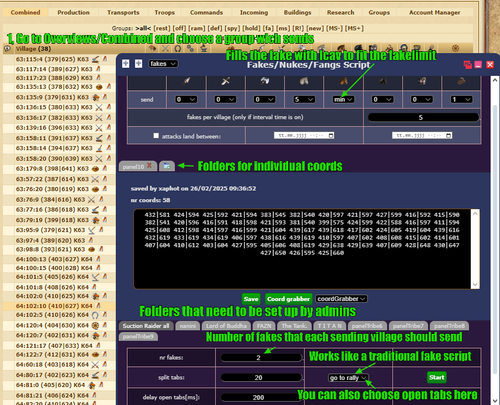Open the Troops overview tab
The image size is (500, 405).
click(x=165, y=12)
